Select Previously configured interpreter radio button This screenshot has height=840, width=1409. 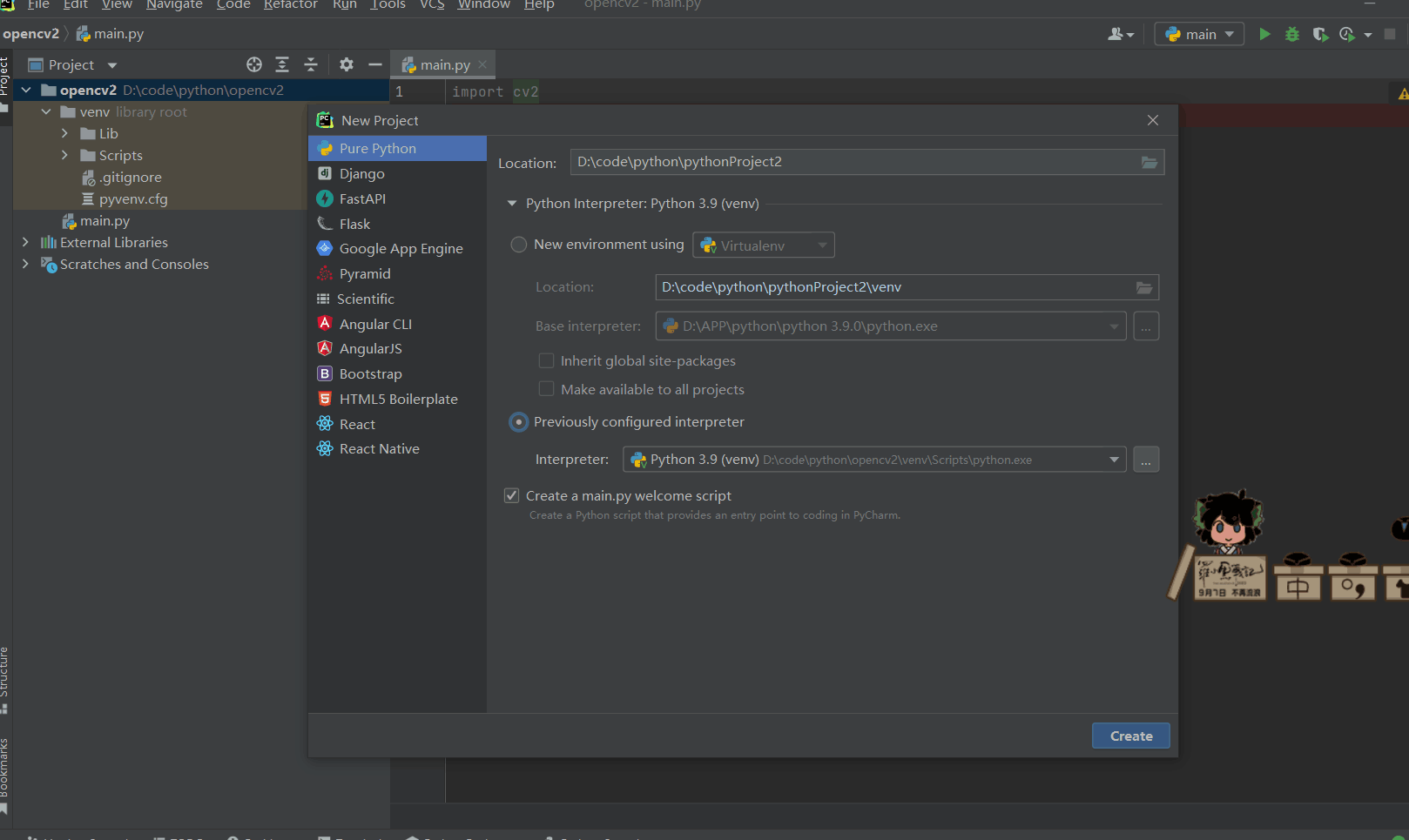(x=519, y=422)
